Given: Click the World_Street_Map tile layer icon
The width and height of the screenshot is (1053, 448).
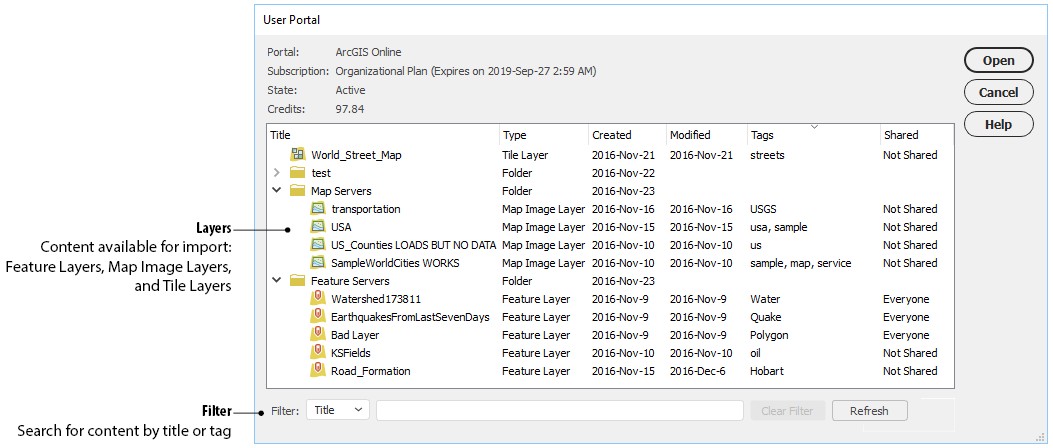Looking at the screenshot, I should (298, 154).
